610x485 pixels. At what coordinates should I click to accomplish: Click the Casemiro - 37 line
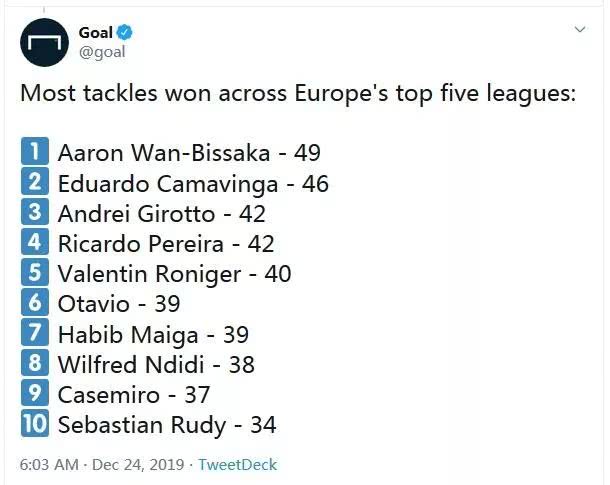pyautogui.click(x=134, y=395)
